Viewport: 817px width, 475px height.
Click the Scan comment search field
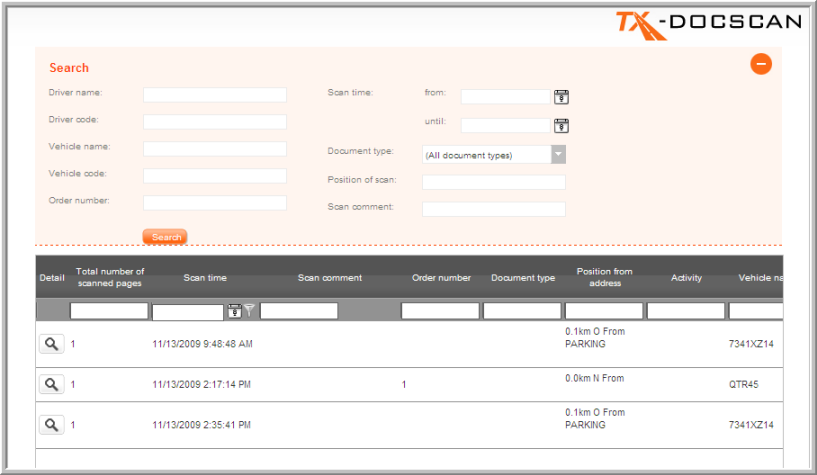click(x=493, y=209)
